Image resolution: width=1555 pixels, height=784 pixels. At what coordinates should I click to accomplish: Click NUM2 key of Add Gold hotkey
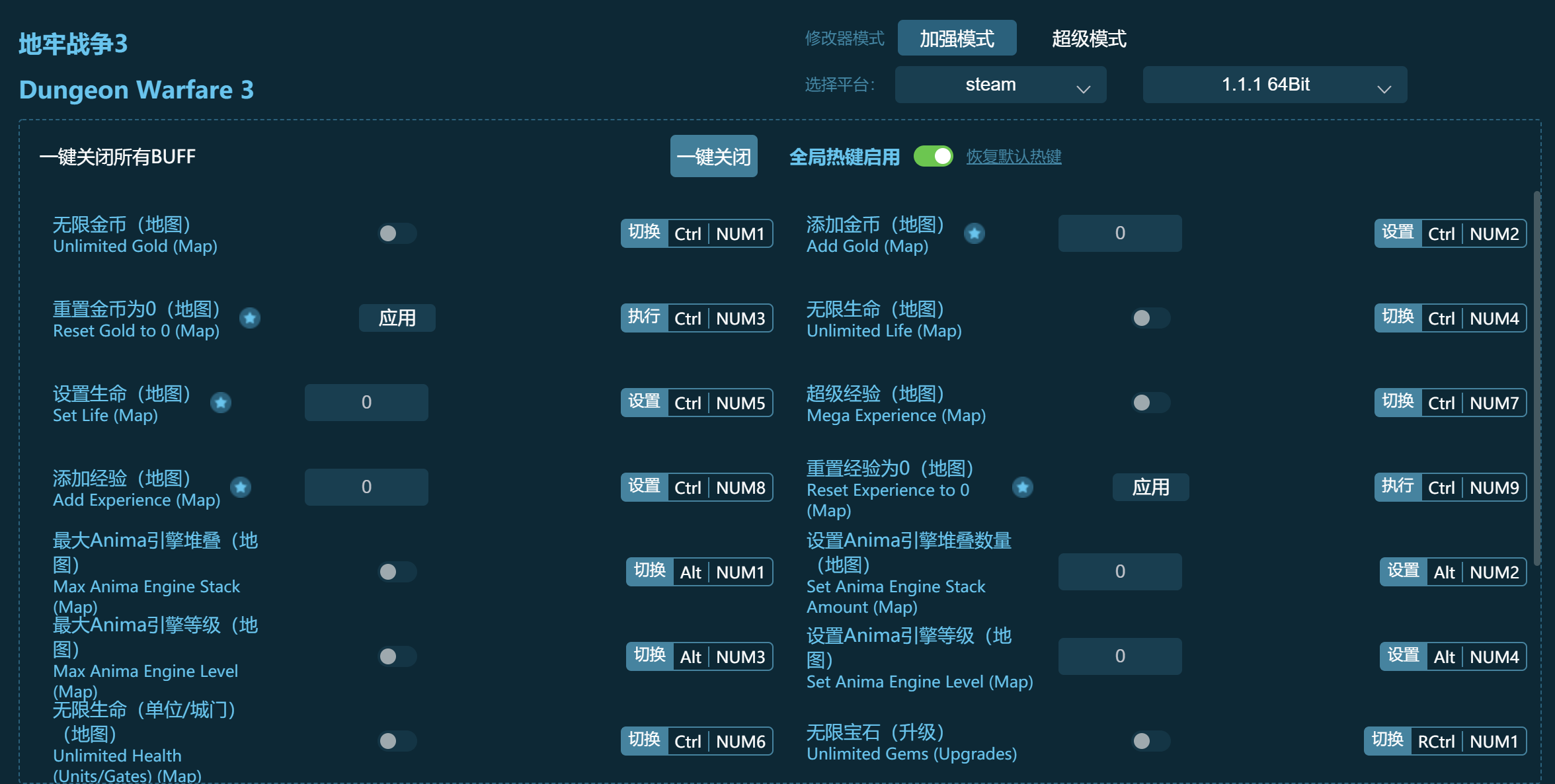[1494, 234]
